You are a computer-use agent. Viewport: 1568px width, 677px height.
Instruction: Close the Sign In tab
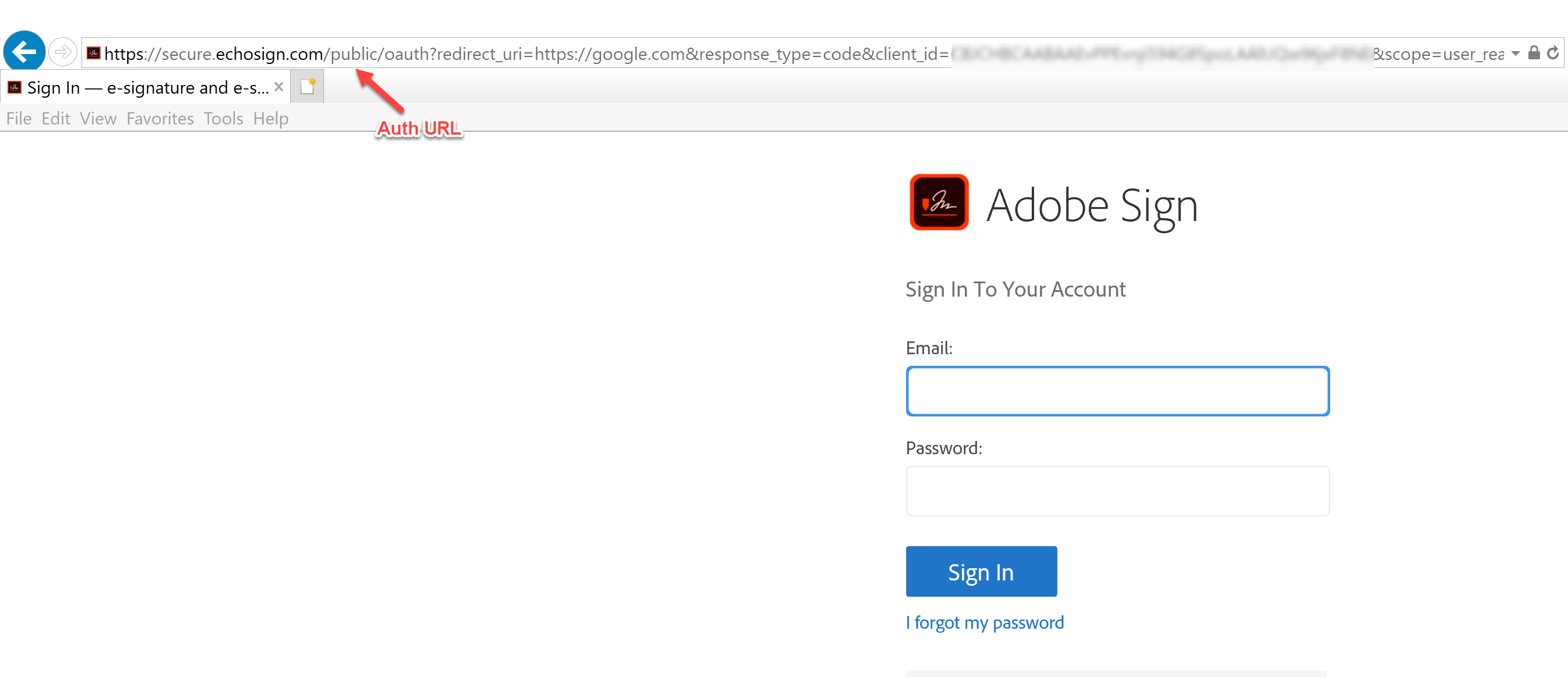(279, 87)
